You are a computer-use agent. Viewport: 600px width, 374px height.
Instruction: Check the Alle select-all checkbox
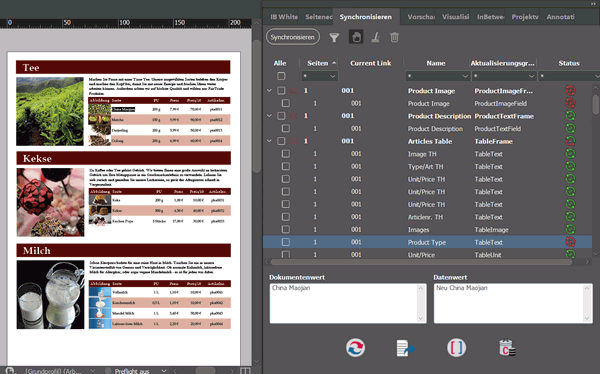[x=281, y=76]
